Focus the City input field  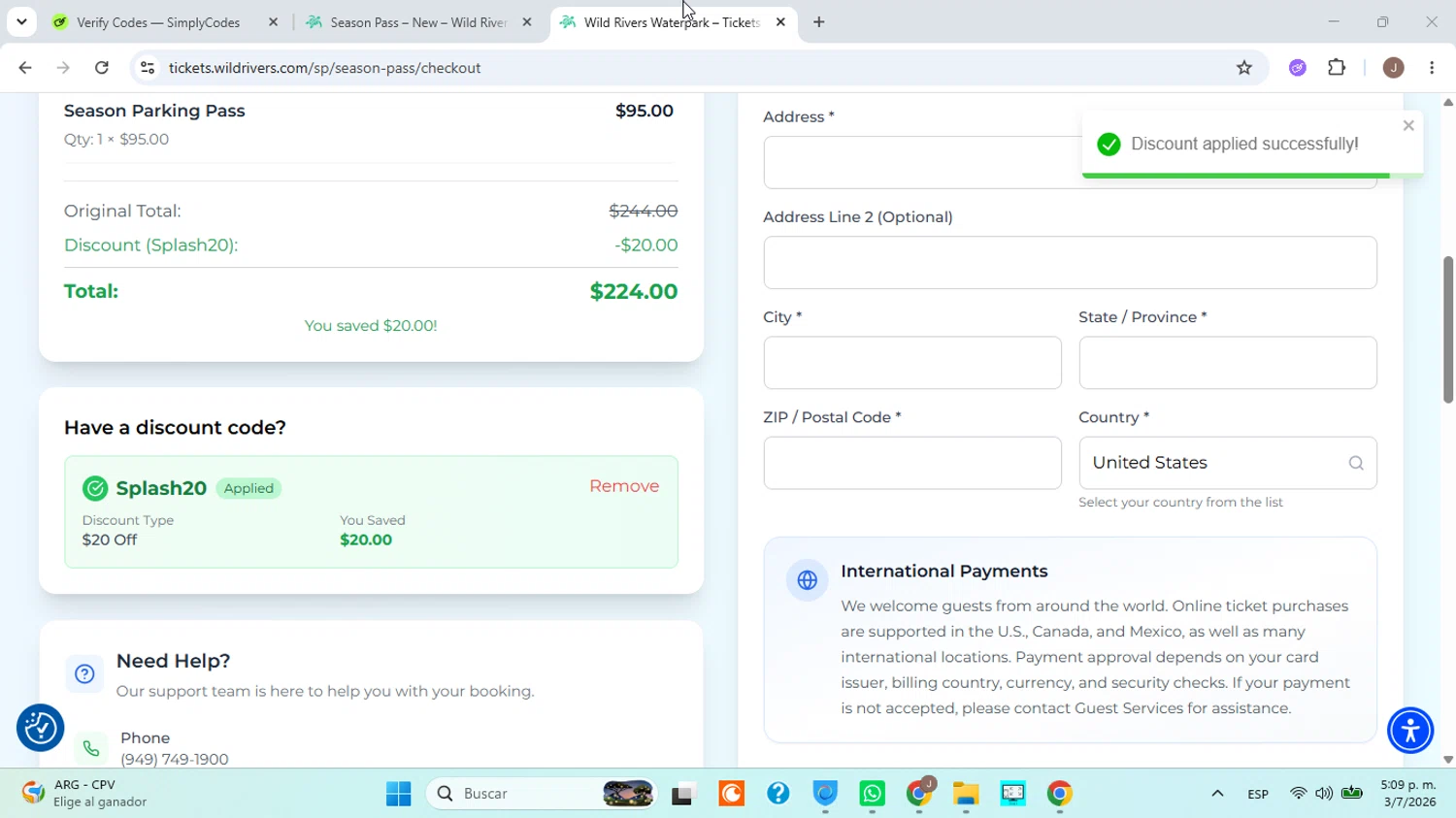[x=912, y=363]
